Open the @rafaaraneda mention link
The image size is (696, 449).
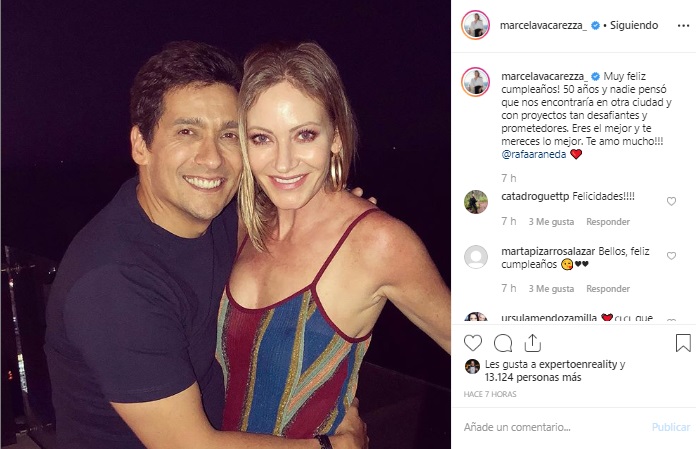pos(532,154)
